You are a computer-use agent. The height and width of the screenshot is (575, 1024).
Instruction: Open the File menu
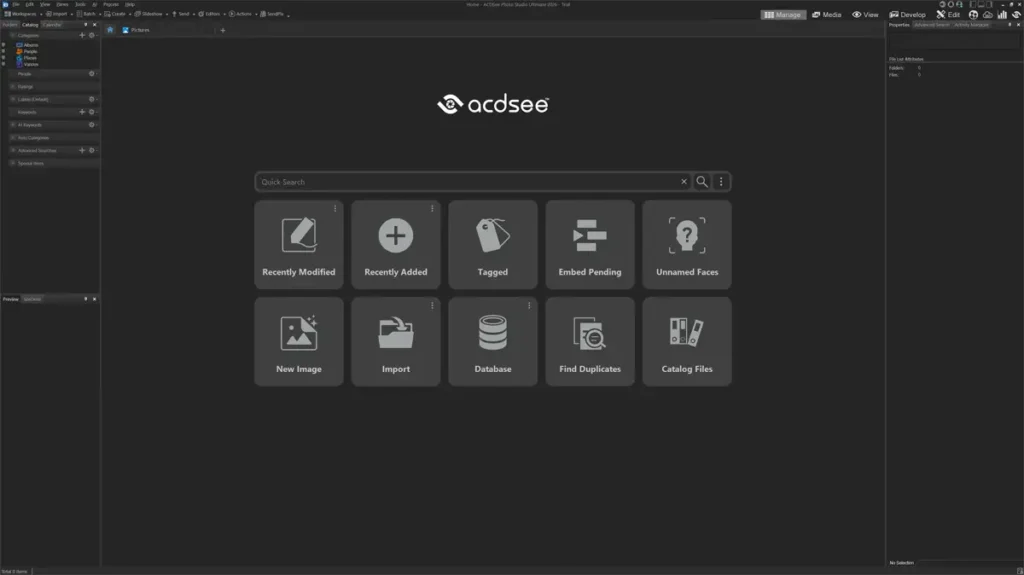tap(16, 4)
